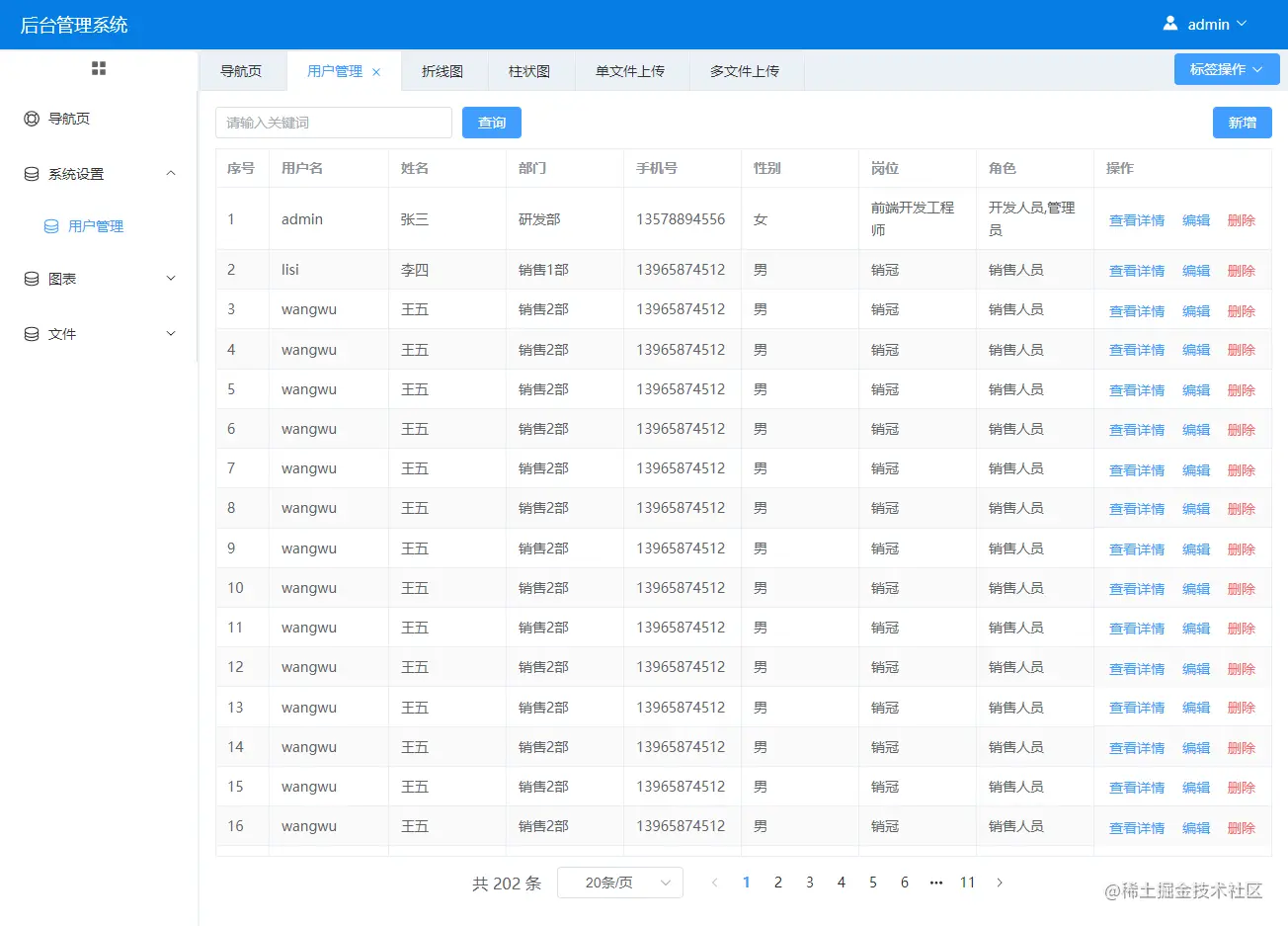Close the 用户管理 tab
This screenshot has height=926, width=1288.
click(376, 72)
